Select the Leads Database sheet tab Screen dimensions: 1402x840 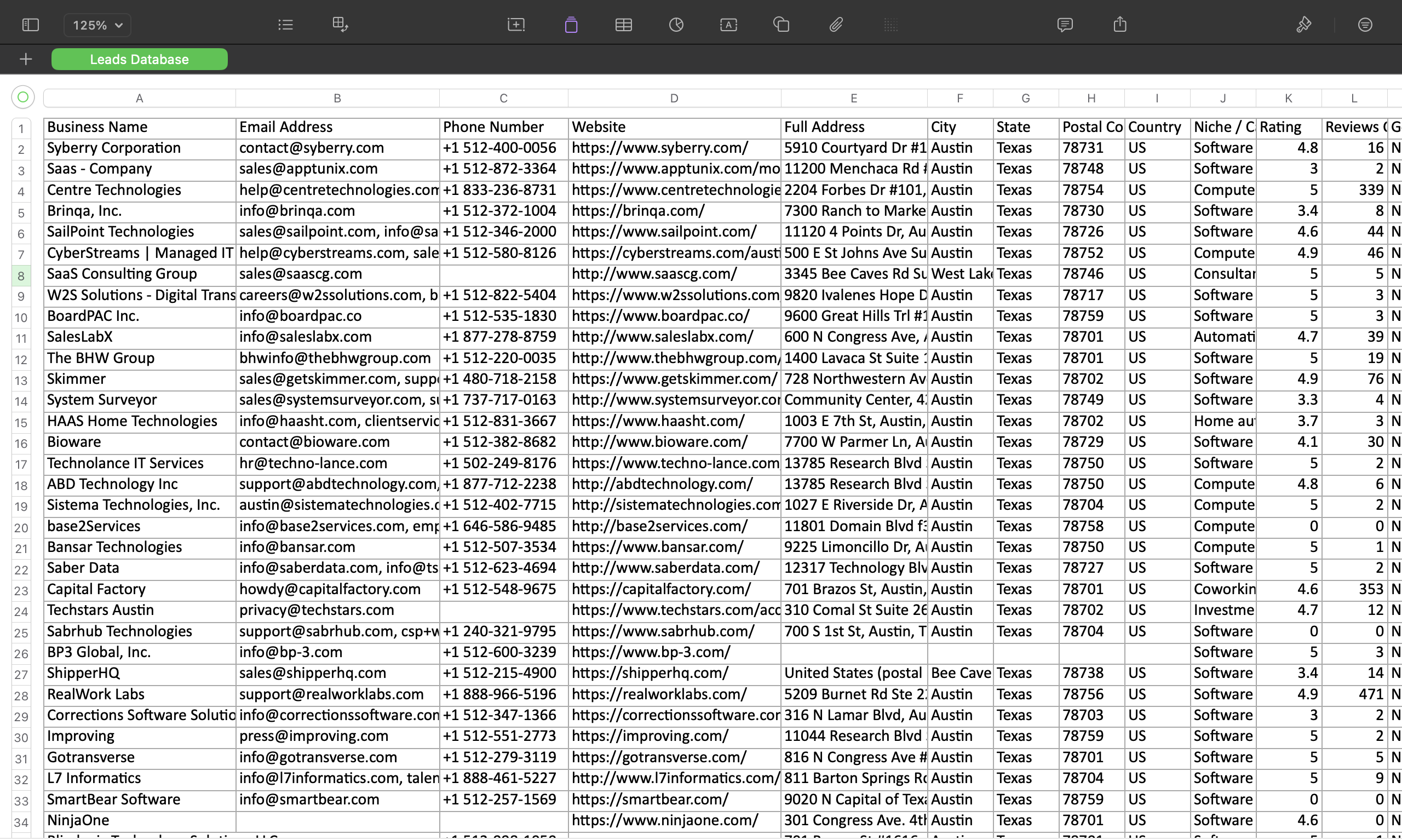point(139,59)
